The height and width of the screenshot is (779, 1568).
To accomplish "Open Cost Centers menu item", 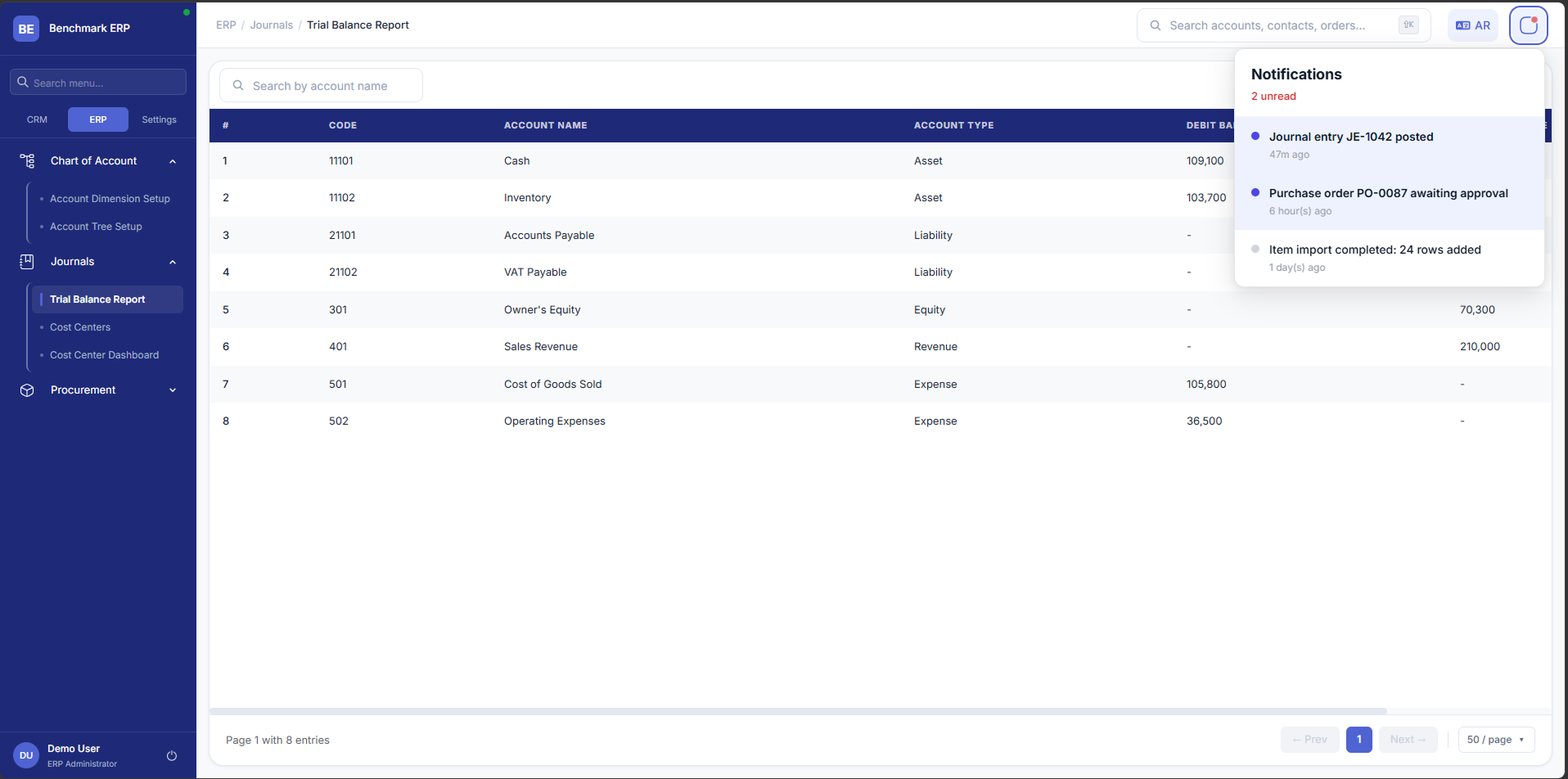I will (80, 327).
